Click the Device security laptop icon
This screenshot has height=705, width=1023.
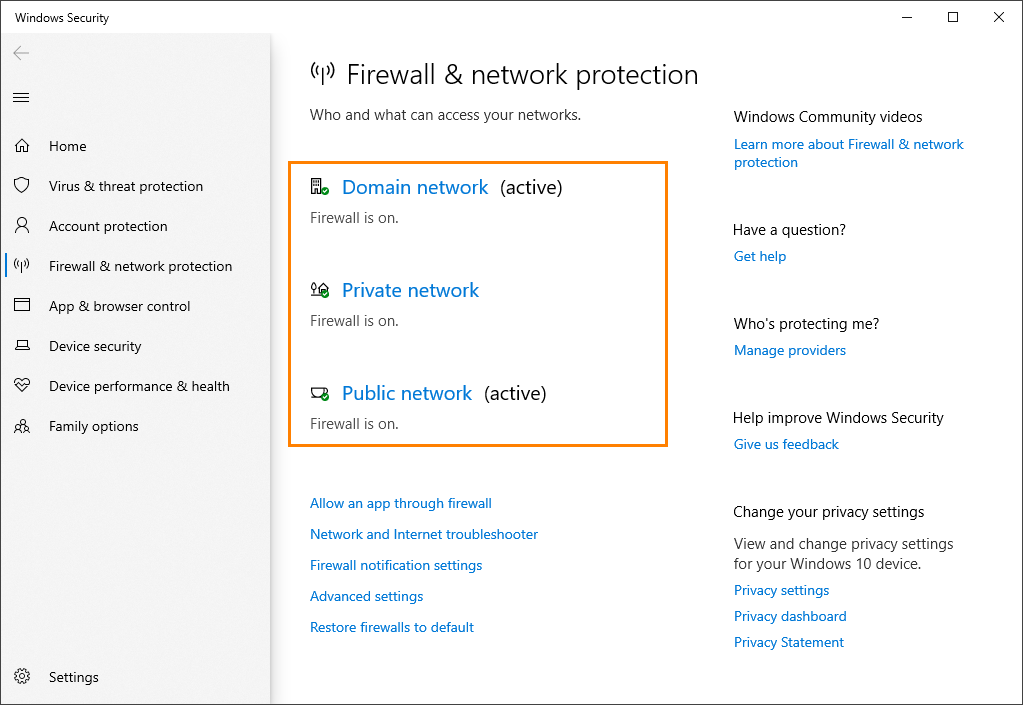tap(22, 346)
